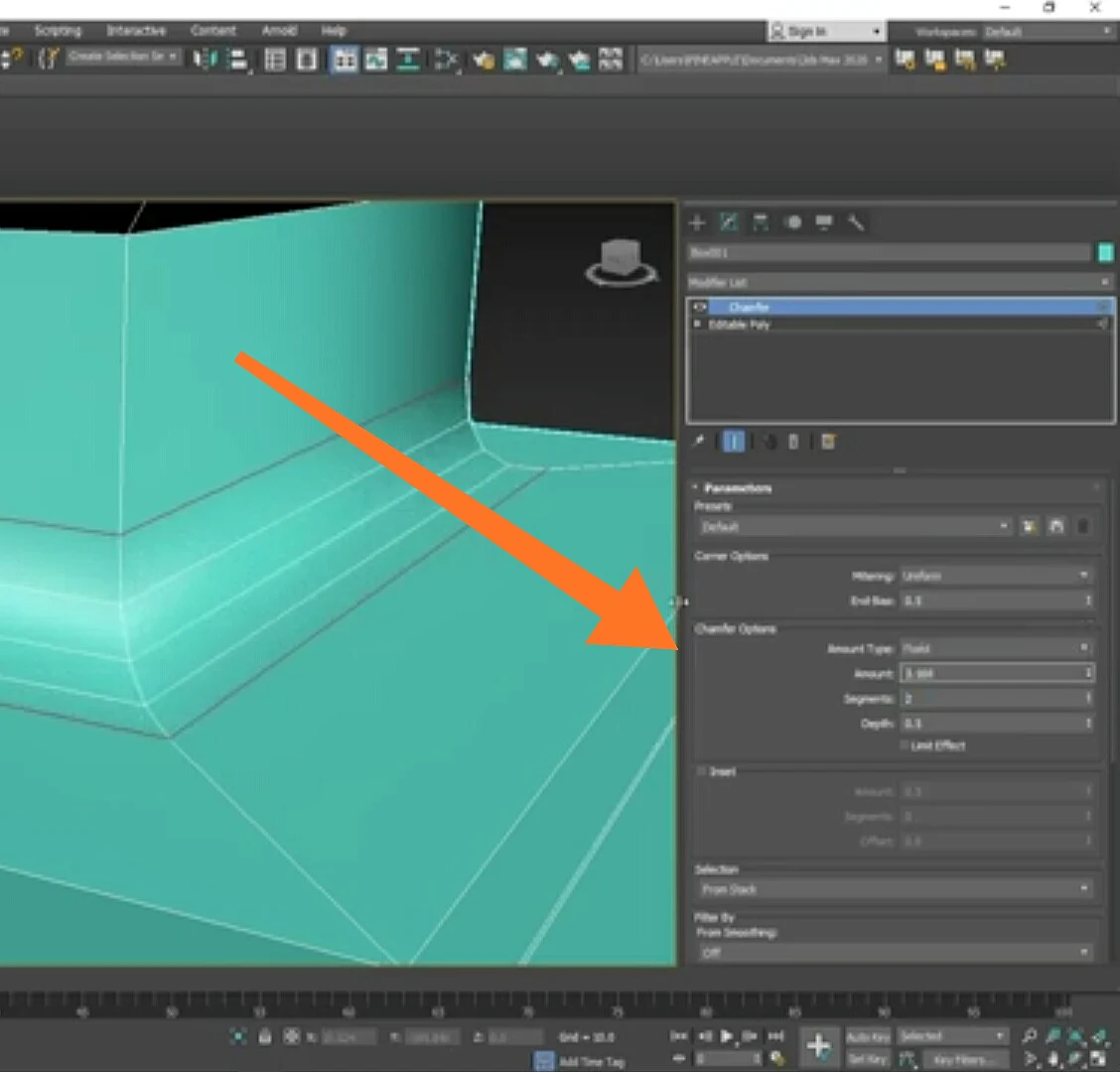Click the Auto Key button
Screen dimensions: 1120x1072
(x=868, y=1036)
